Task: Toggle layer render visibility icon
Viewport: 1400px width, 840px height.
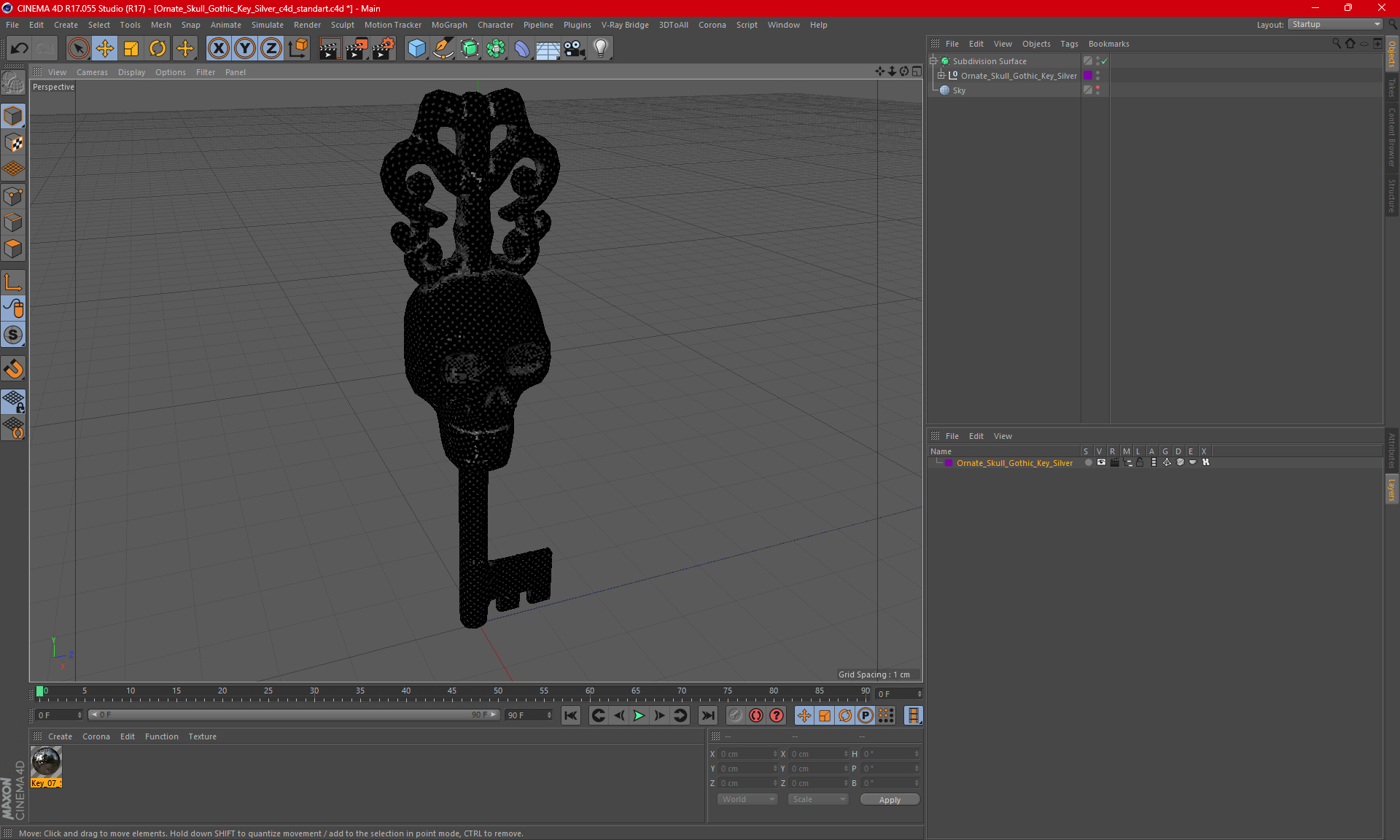Action: [1114, 462]
